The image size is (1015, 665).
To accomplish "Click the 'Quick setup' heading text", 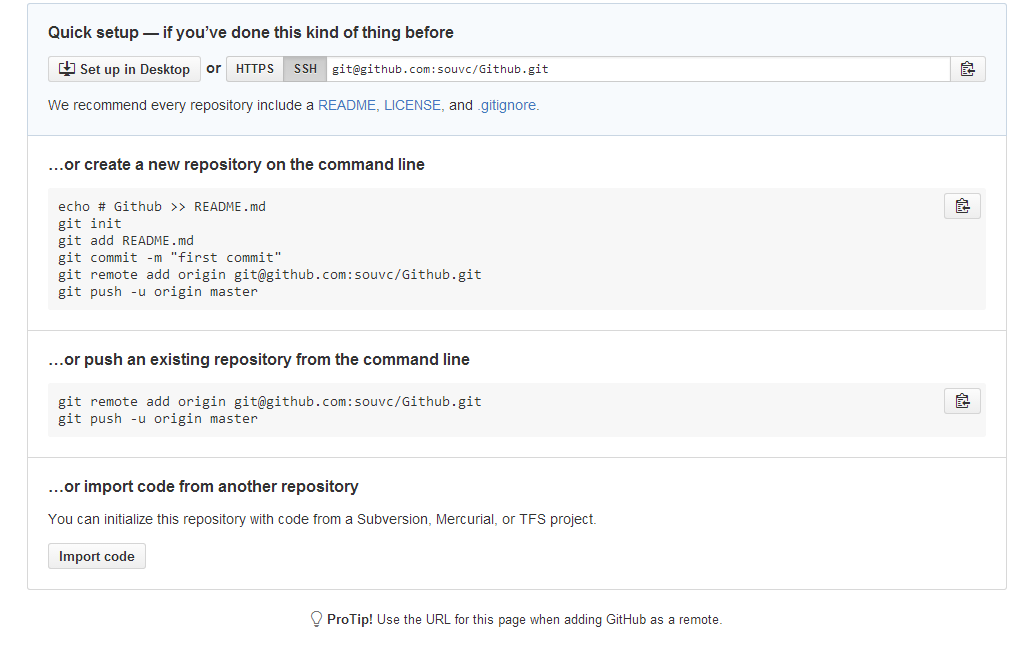I will coord(93,32).
